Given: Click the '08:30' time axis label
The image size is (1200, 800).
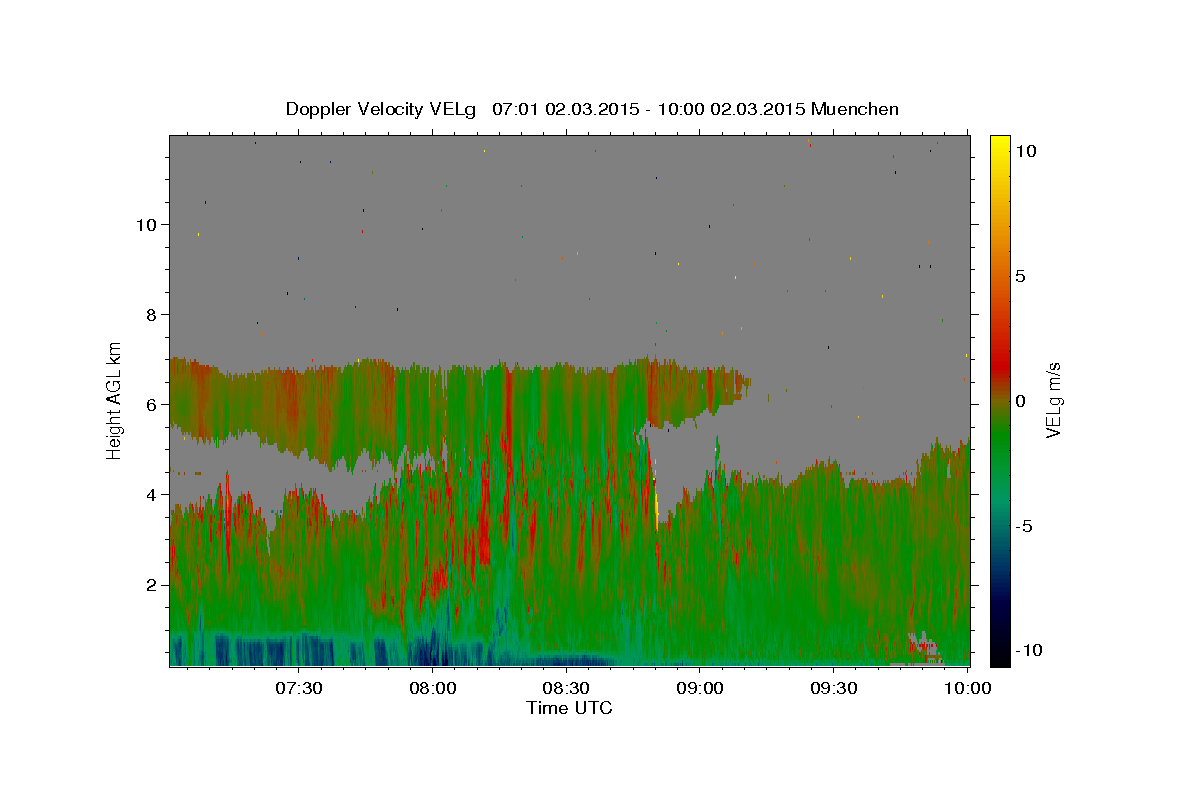Looking at the screenshot, I should pyautogui.click(x=566, y=688).
